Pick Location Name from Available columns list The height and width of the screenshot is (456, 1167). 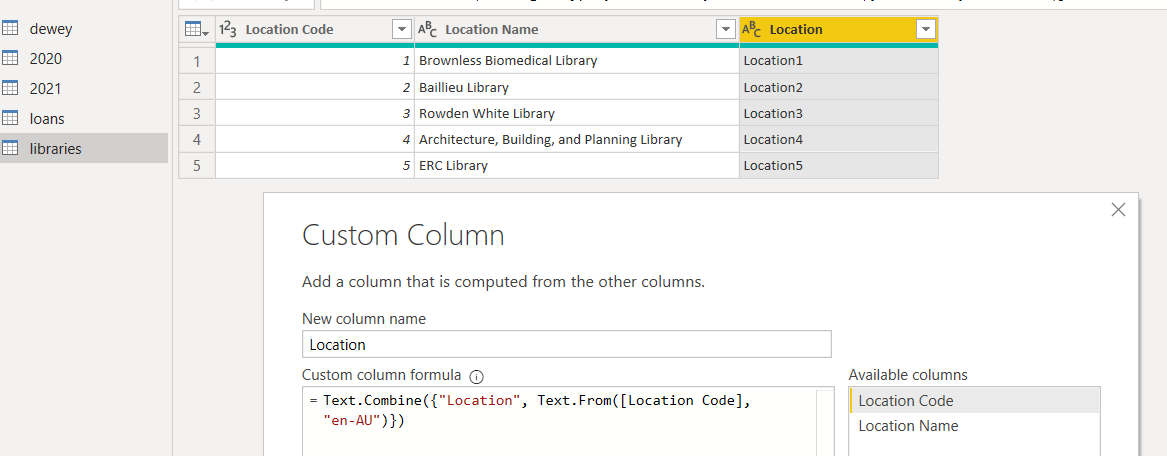coord(908,426)
